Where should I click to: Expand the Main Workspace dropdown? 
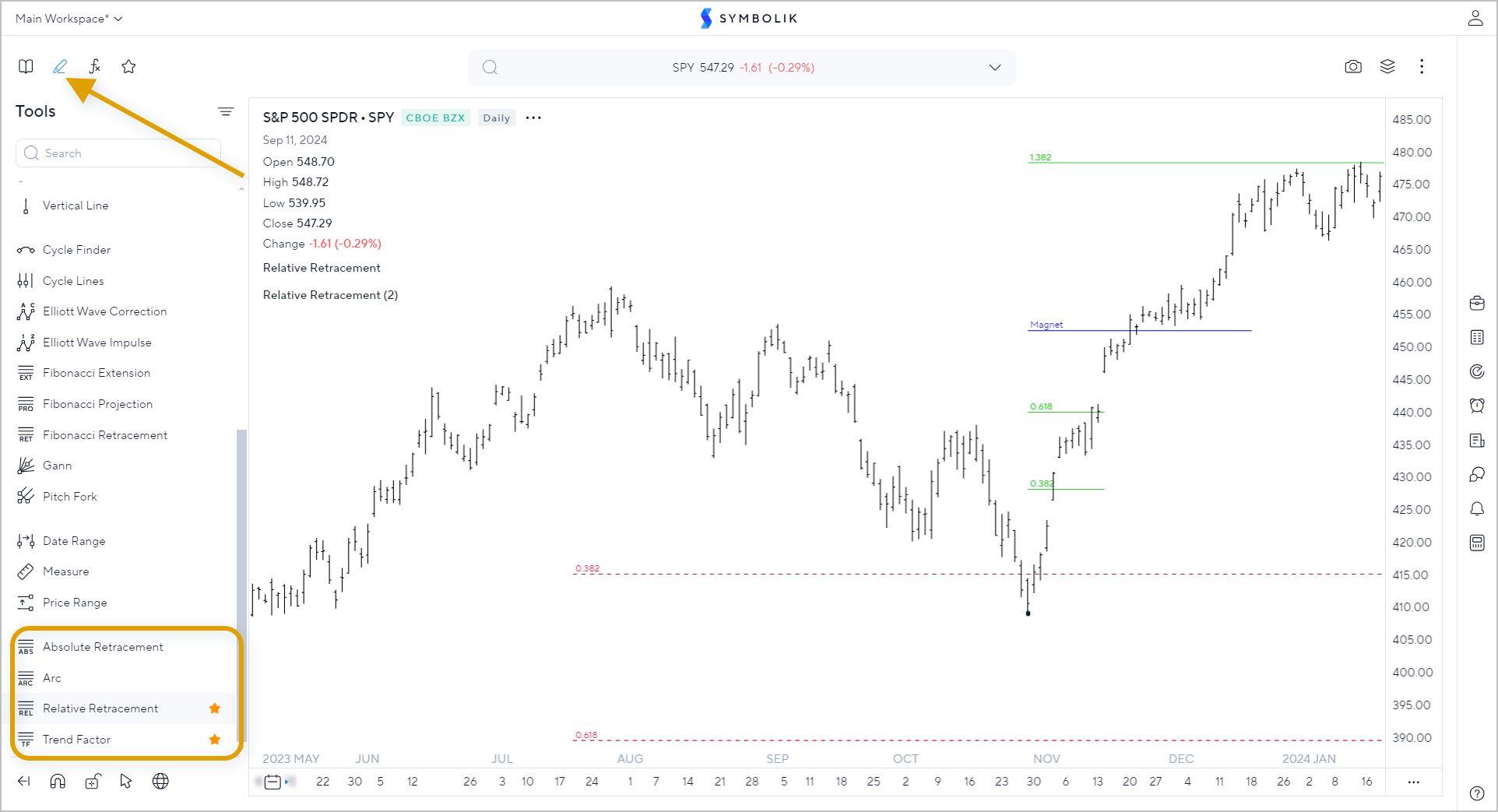(x=69, y=18)
